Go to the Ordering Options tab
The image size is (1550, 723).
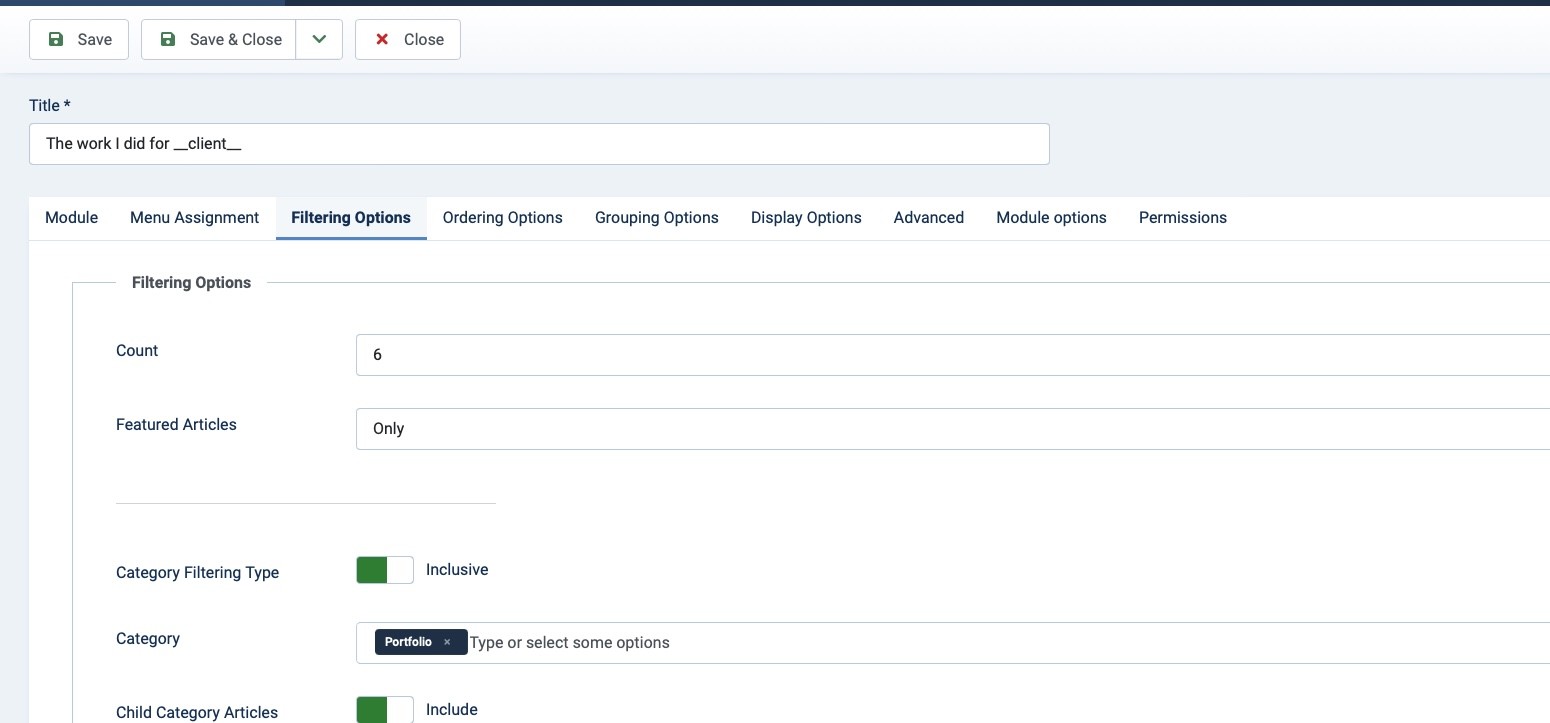502,218
